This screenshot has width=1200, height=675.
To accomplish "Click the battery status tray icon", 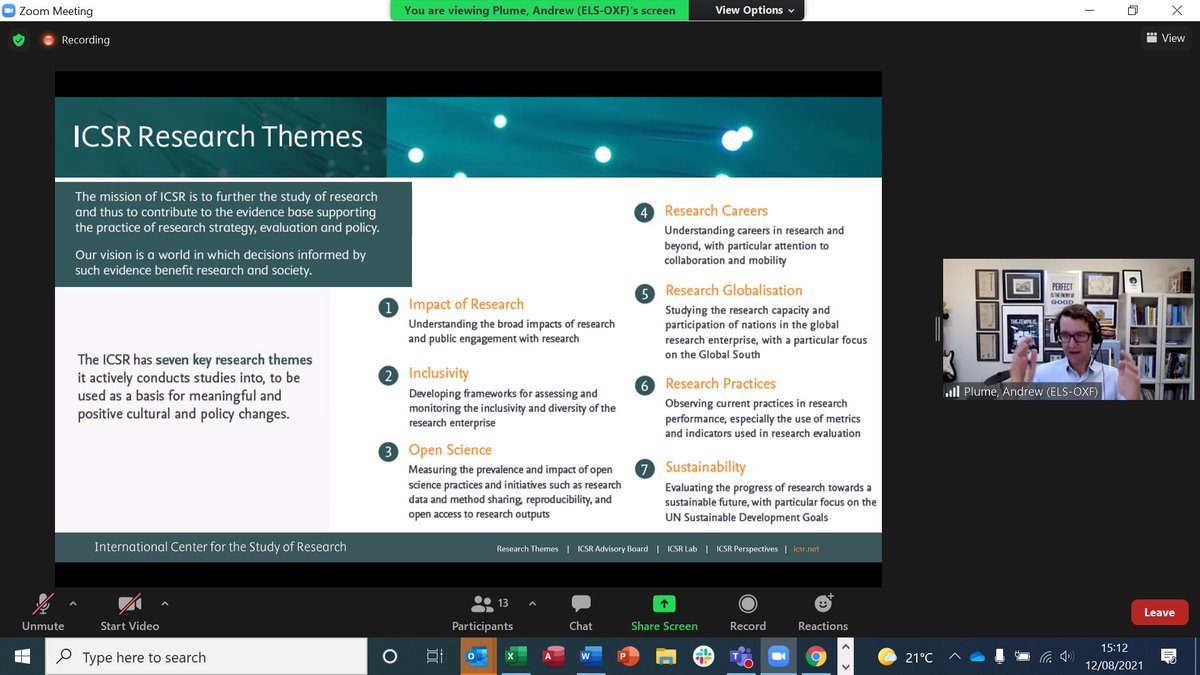I will [1022, 657].
